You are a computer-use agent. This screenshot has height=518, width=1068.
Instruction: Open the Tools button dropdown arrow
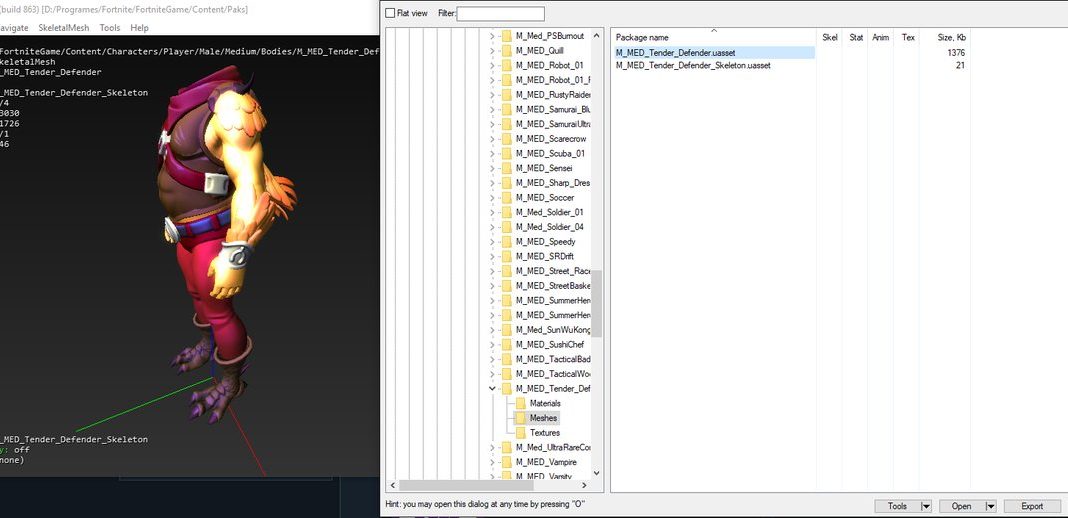pos(926,506)
